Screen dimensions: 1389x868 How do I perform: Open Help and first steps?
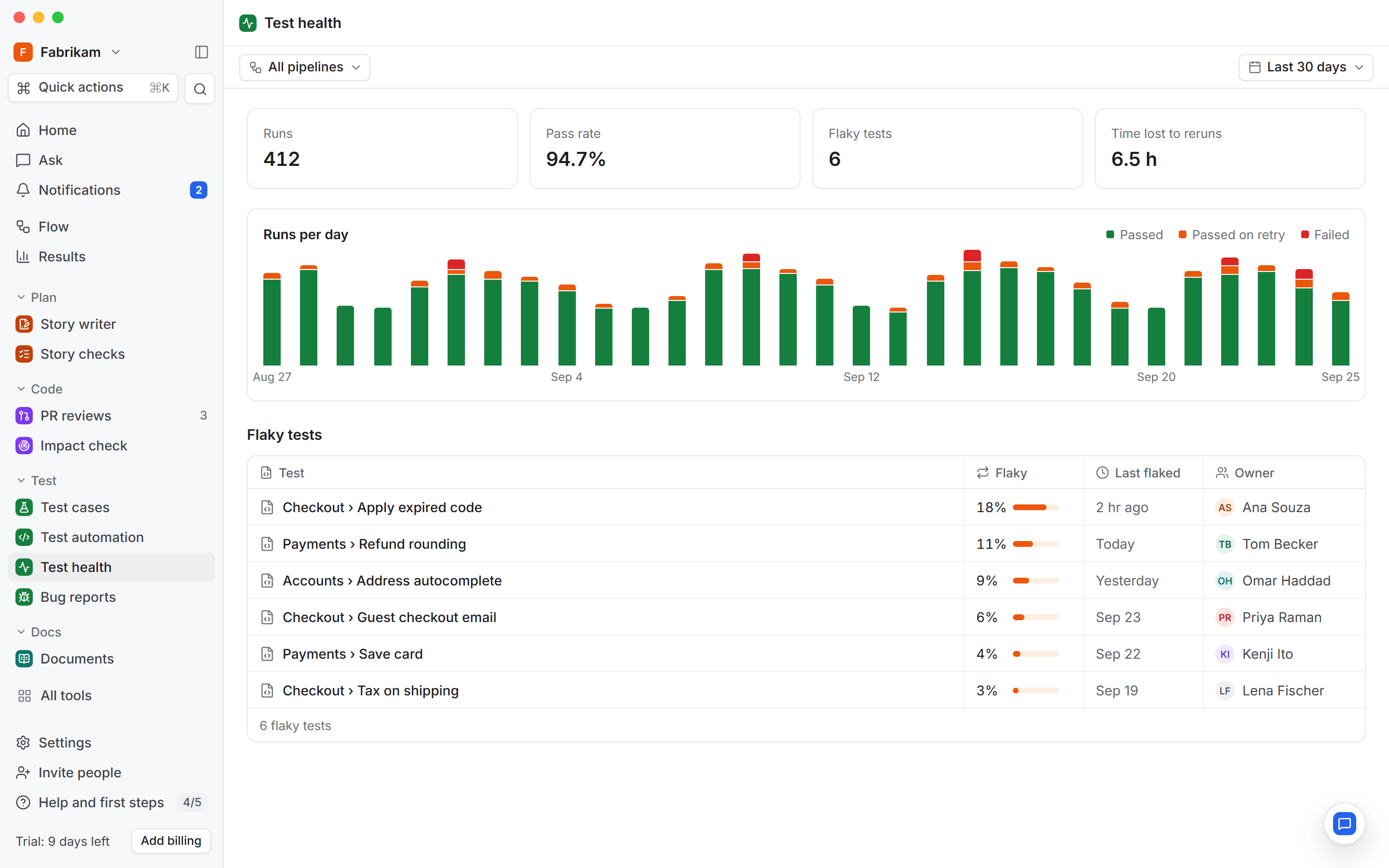pyautogui.click(x=111, y=802)
